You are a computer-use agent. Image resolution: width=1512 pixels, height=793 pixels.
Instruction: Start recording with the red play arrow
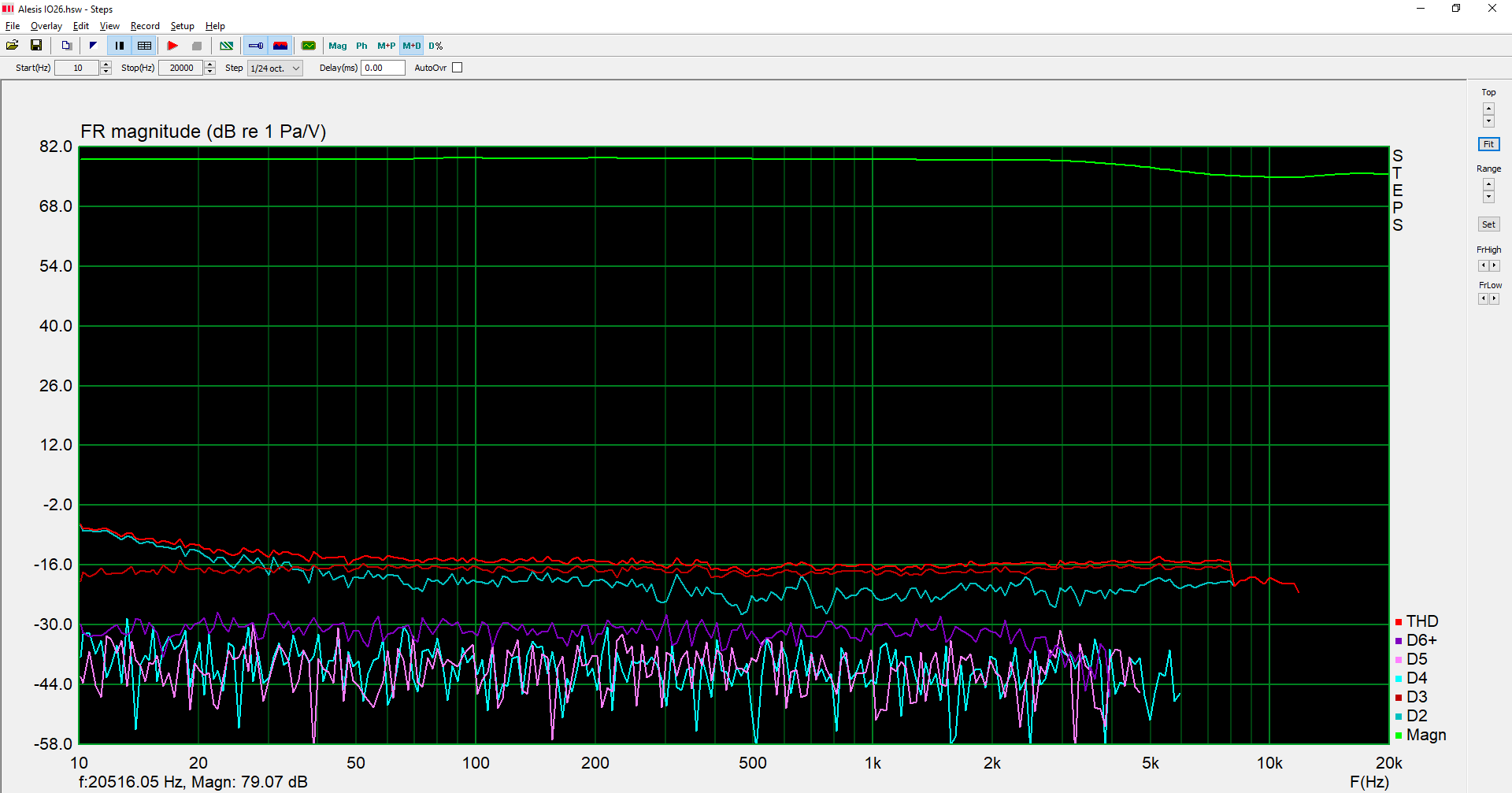[x=172, y=46]
